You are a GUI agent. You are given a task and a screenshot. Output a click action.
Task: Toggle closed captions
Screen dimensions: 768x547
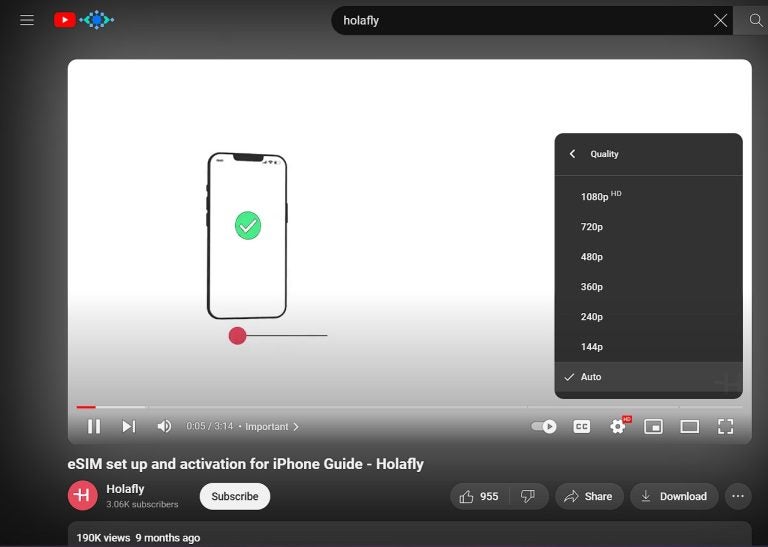pyautogui.click(x=581, y=427)
